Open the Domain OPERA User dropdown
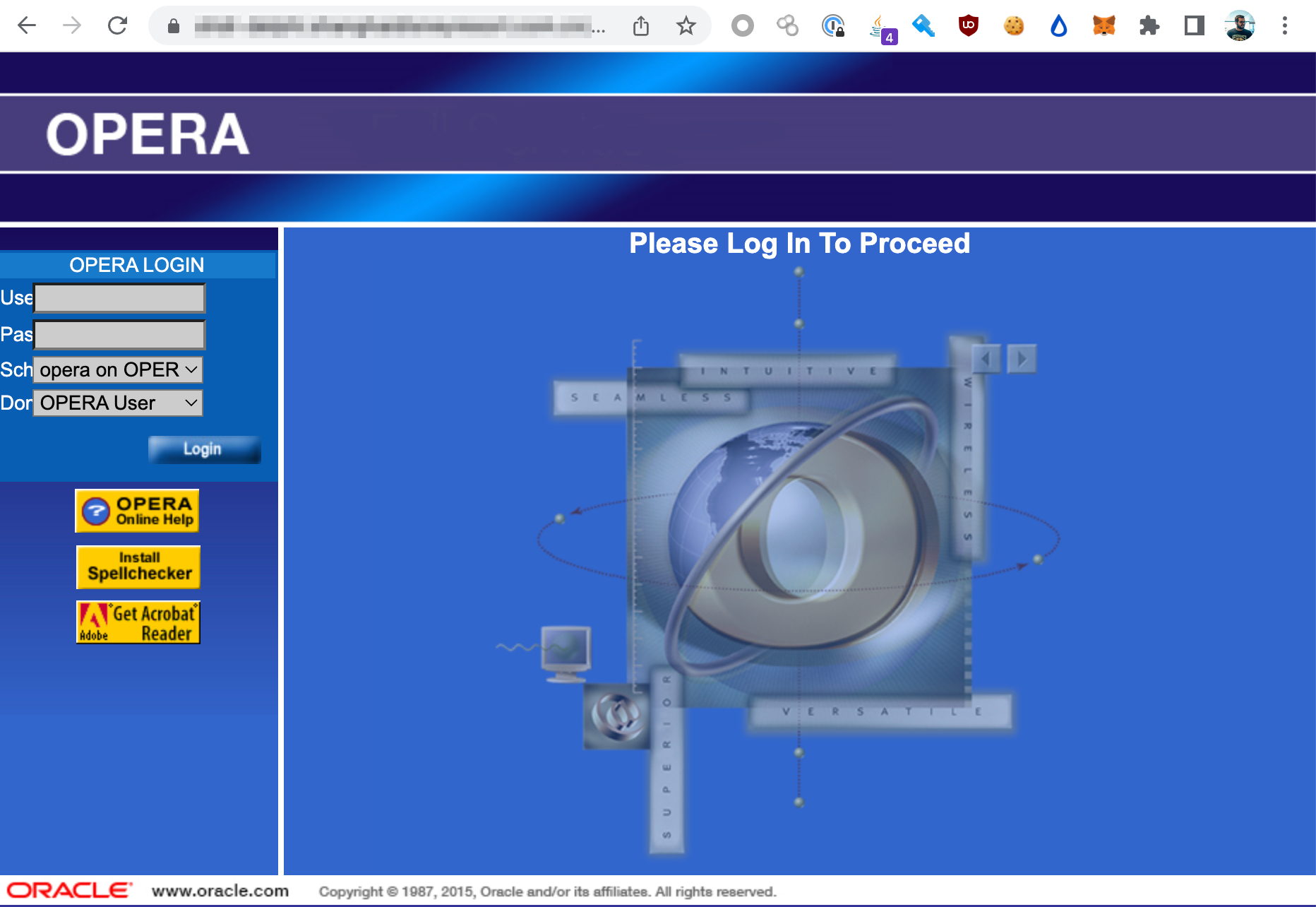This screenshot has height=907, width=1316. [x=118, y=403]
